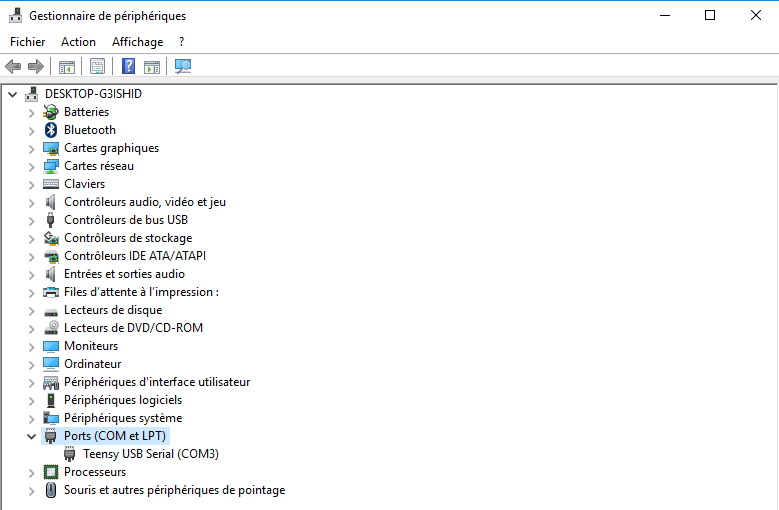779x510 pixels.
Task: Click the Teensy USB Serial port icon
Action: pyautogui.click(x=70, y=454)
